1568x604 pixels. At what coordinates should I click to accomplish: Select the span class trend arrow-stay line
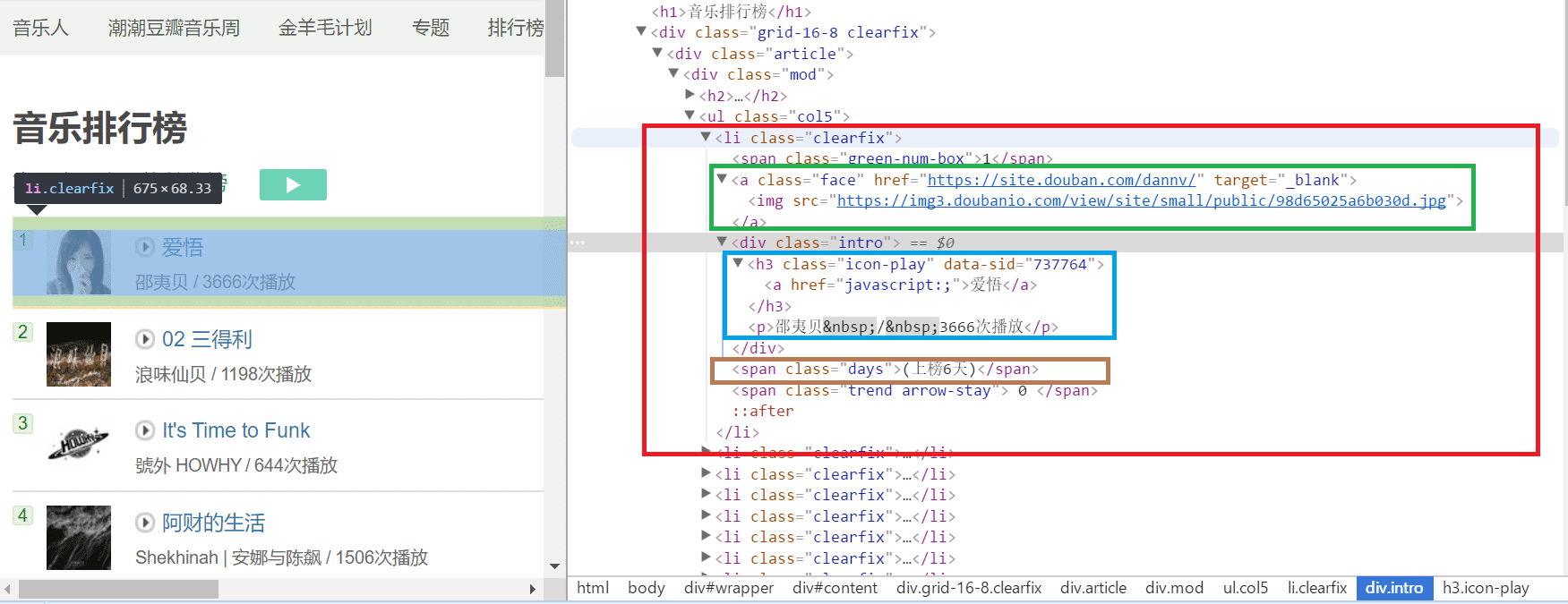tap(914, 390)
